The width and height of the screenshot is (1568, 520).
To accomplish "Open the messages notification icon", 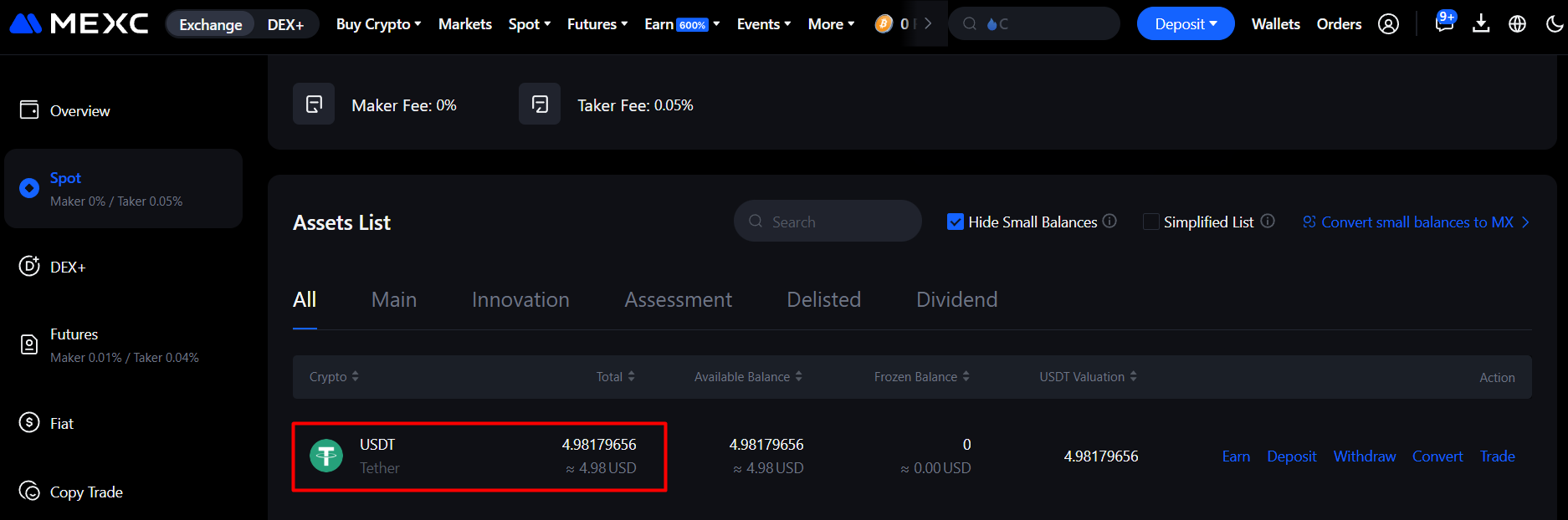I will (x=1444, y=23).
